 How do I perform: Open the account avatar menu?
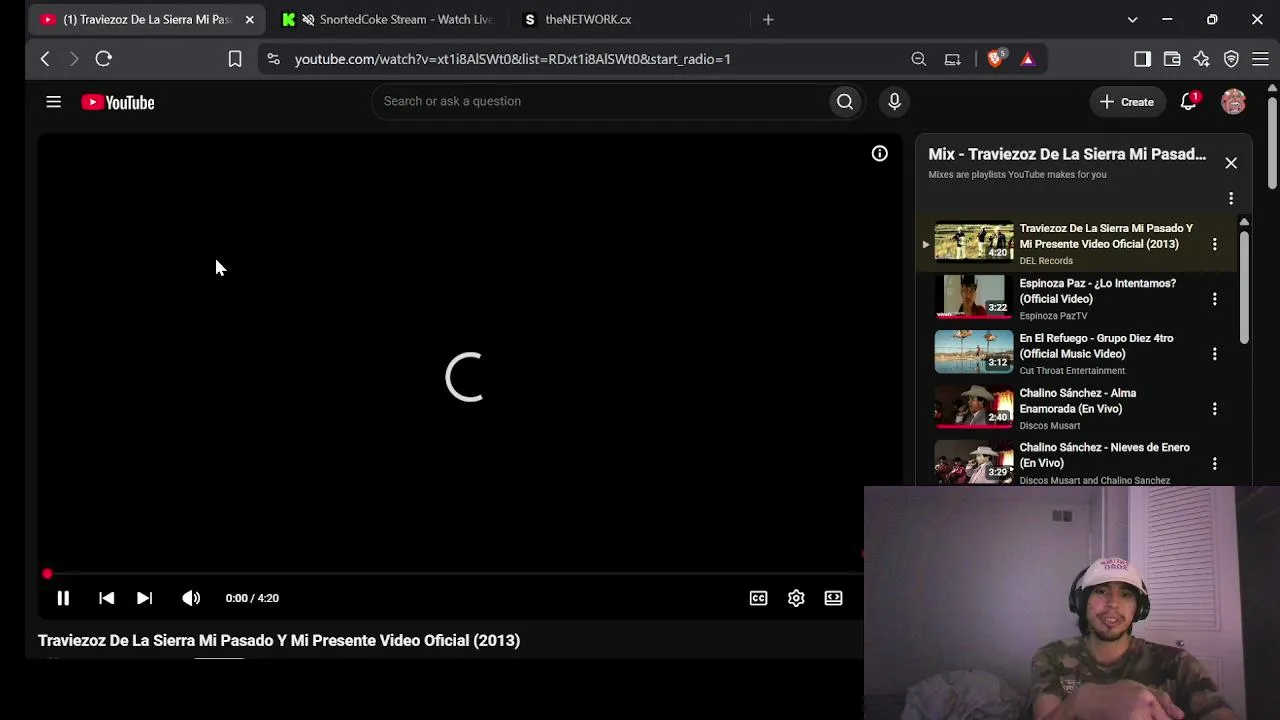tap(1233, 102)
